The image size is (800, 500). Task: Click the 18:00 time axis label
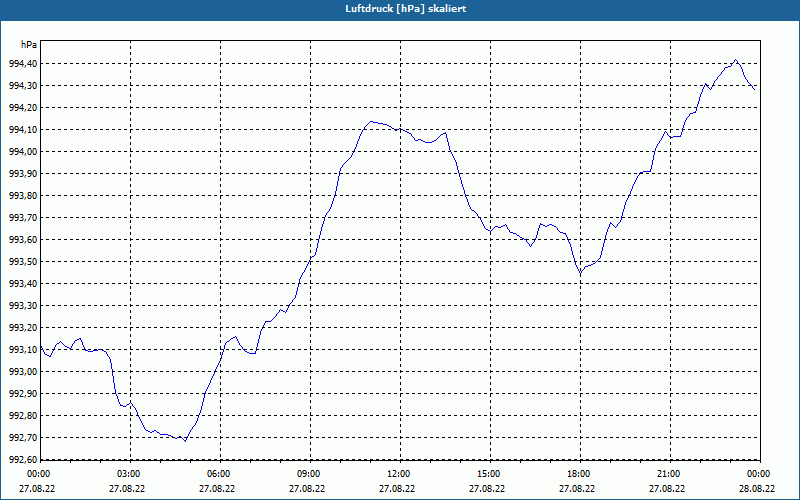pos(579,474)
